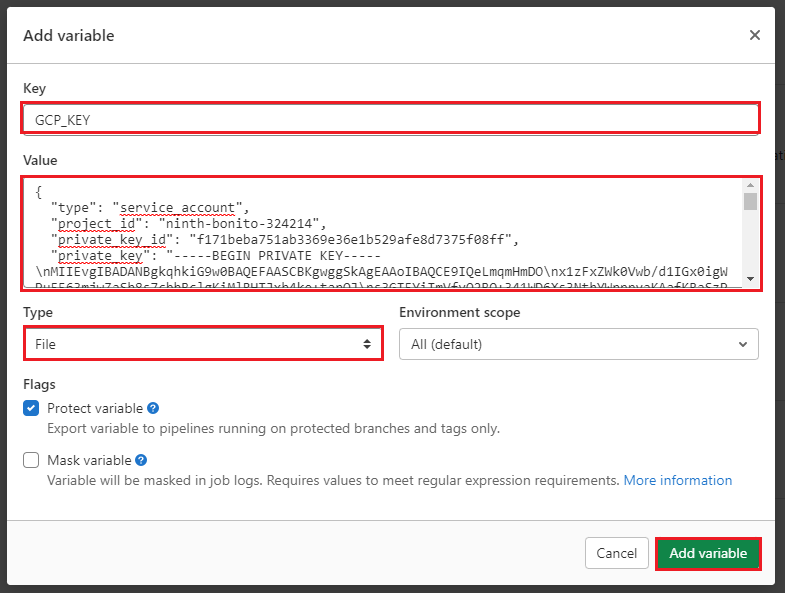Click the Value scrollbar up arrow
Viewport: 785px width, 593px height.
click(750, 185)
